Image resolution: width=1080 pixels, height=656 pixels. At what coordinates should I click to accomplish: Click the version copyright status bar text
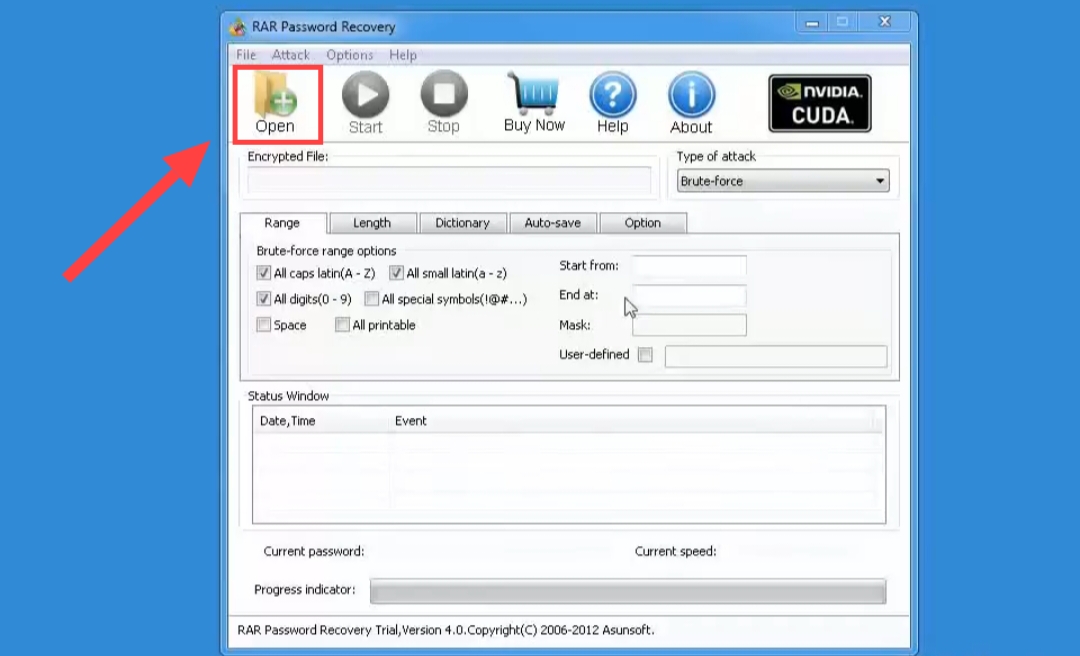446,630
